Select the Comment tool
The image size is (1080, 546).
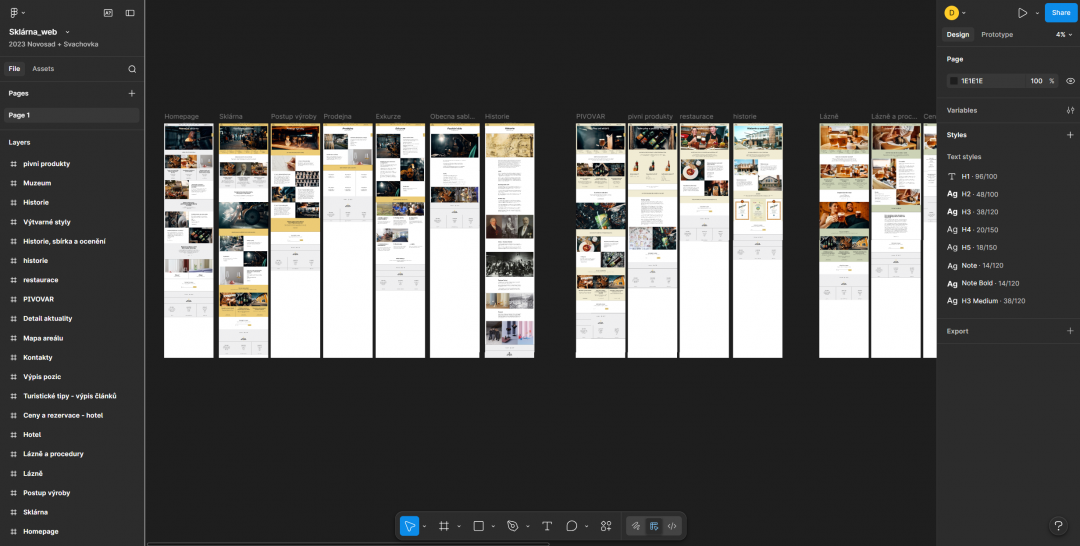tap(571, 526)
